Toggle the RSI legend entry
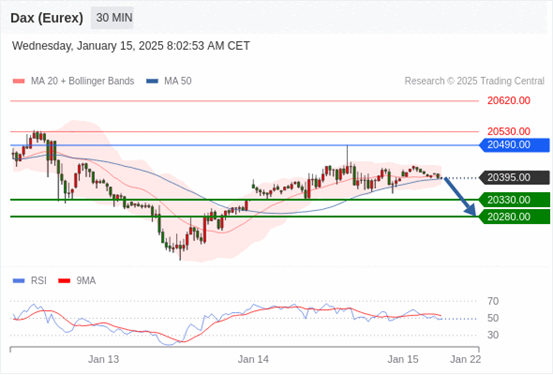553x375 pixels. [30, 281]
